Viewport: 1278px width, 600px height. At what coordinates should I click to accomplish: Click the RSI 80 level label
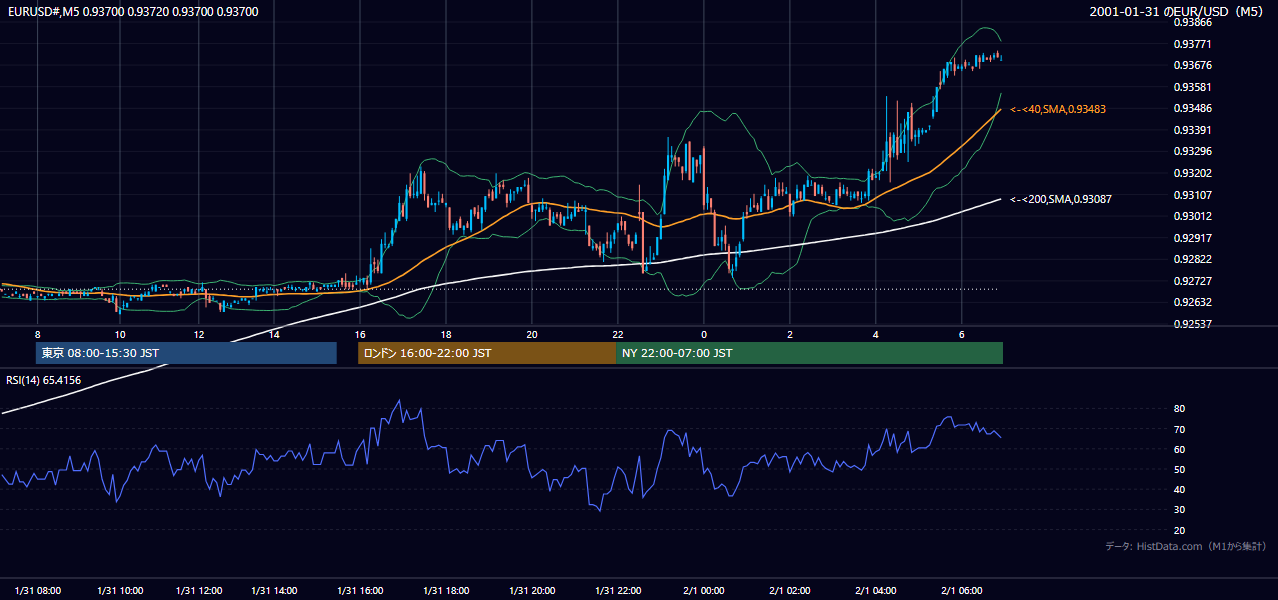tap(1179, 409)
